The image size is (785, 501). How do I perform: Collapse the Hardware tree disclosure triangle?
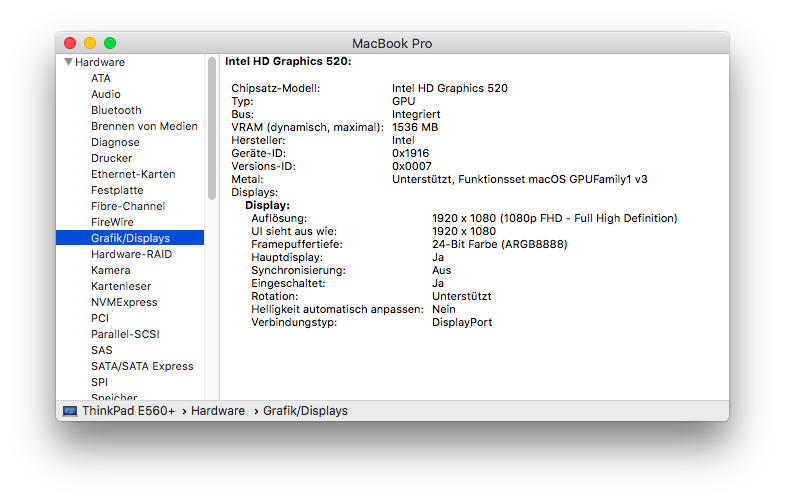(x=68, y=62)
